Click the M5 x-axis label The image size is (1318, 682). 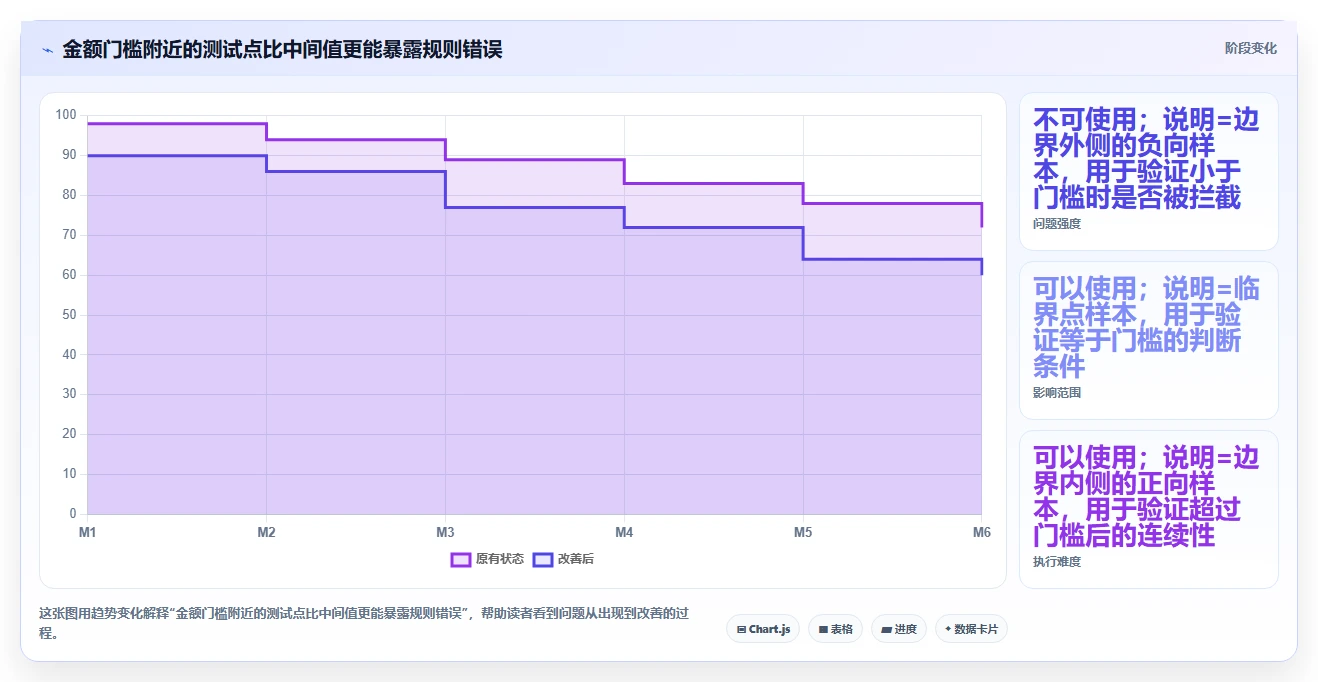(803, 532)
